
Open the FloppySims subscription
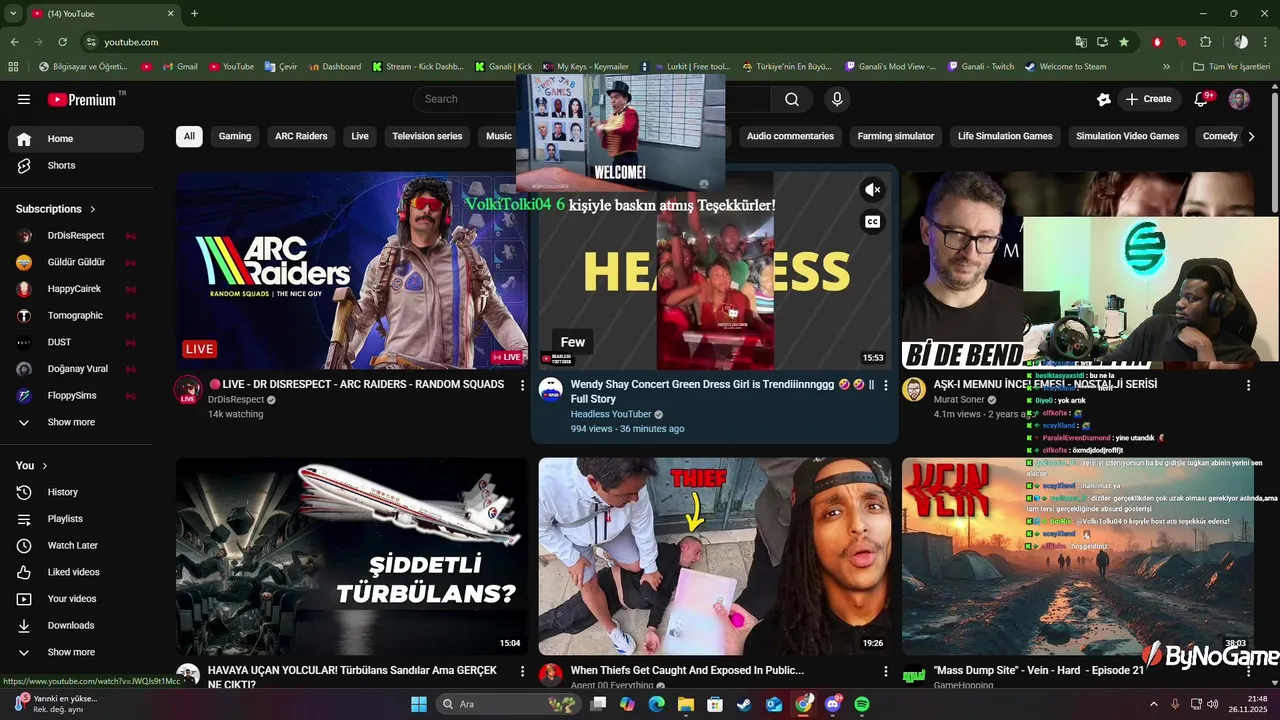click(76, 396)
